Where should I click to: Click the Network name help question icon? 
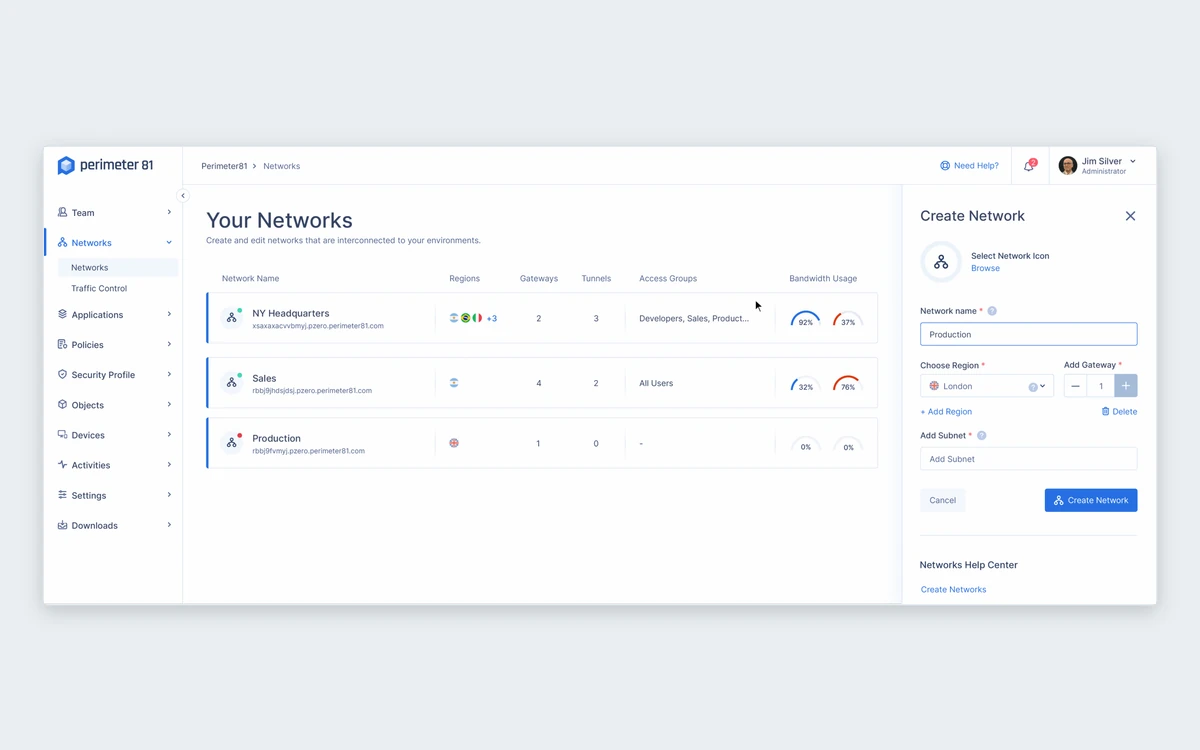pos(992,311)
